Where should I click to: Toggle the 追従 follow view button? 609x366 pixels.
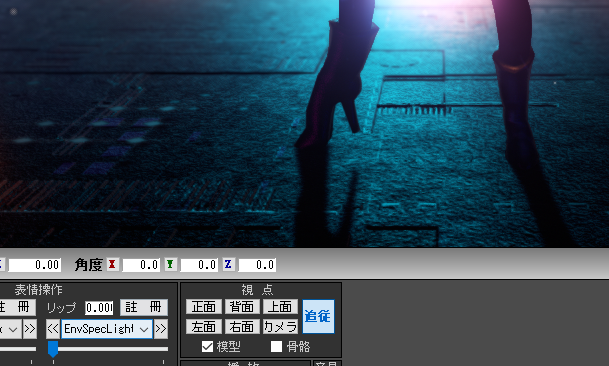(x=318, y=316)
